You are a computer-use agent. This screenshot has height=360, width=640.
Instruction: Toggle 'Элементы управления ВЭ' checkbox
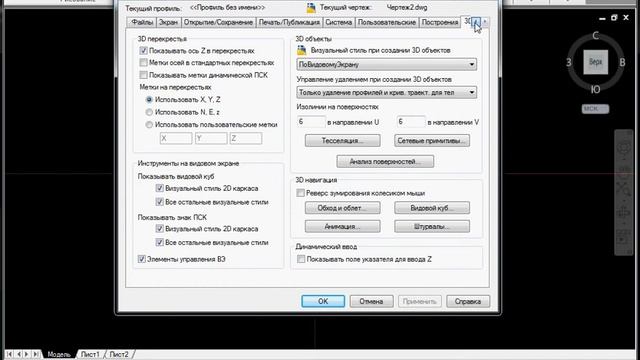coord(142,259)
